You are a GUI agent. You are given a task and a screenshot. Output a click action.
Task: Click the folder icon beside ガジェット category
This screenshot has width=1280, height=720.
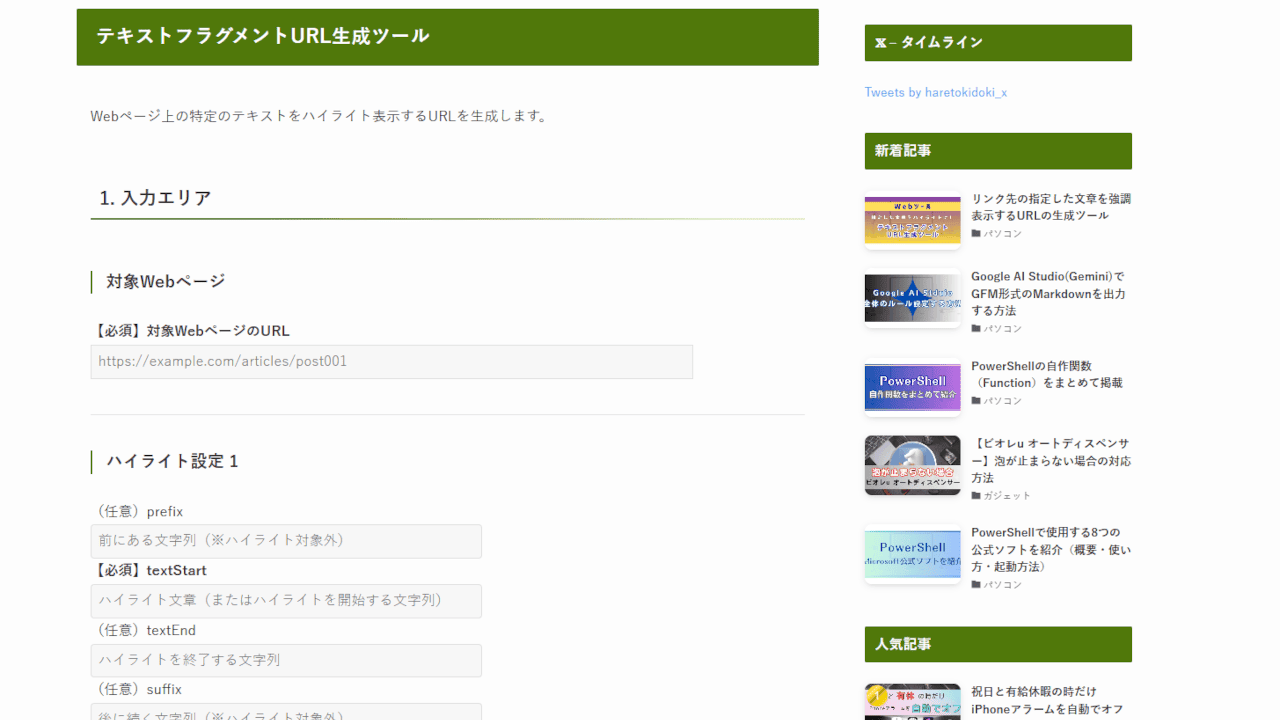pyautogui.click(x=976, y=496)
